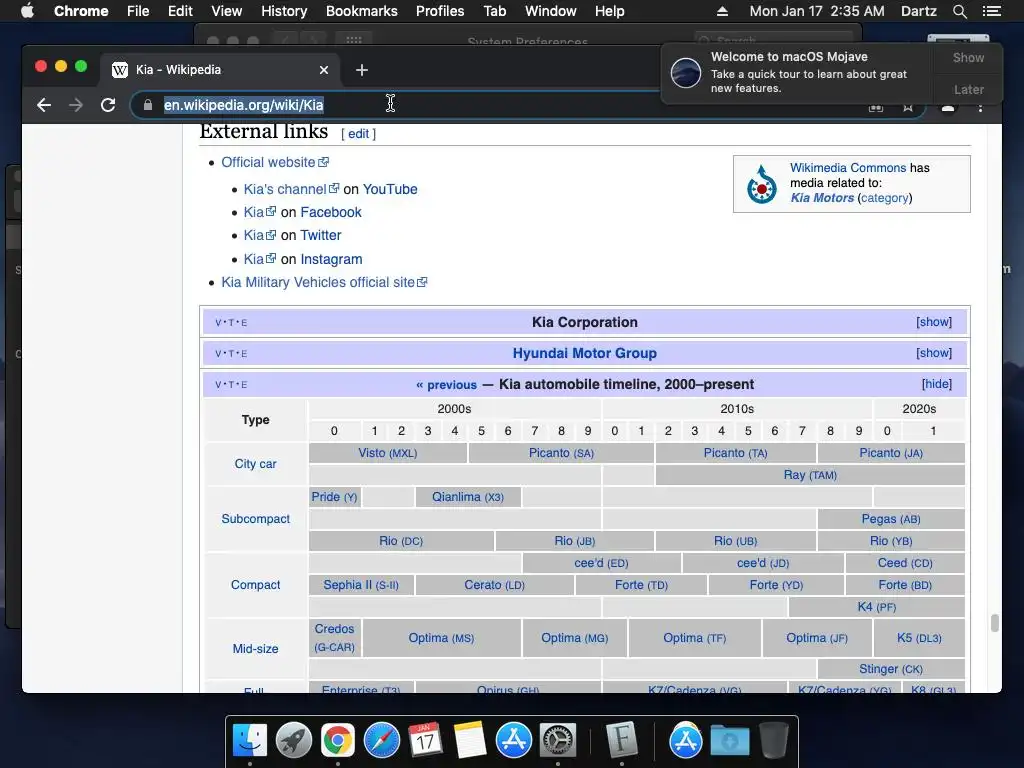Screen dimensions: 1024x768
Task: Open the File menu
Action: point(138,11)
